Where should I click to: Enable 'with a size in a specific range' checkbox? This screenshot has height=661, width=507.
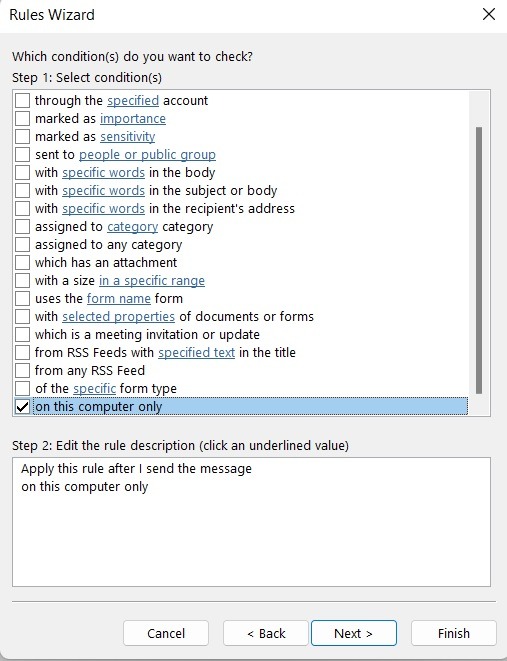click(22, 280)
